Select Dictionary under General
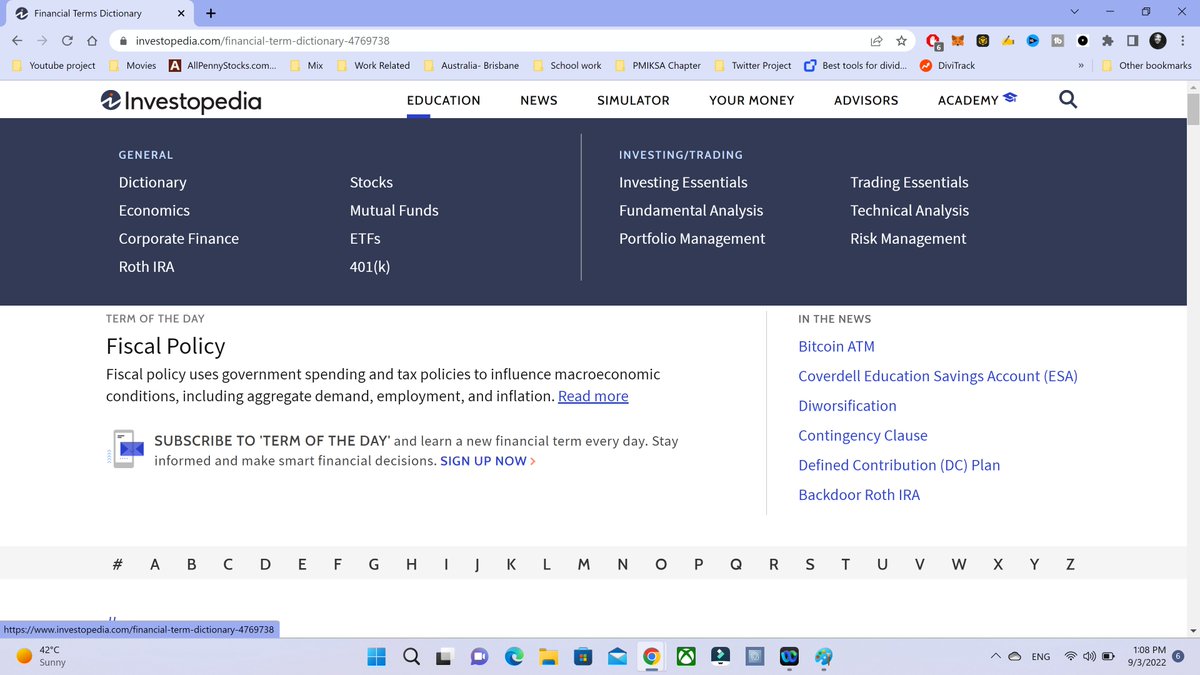This screenshot has width=1200, height=675. (x=152, y=182)
